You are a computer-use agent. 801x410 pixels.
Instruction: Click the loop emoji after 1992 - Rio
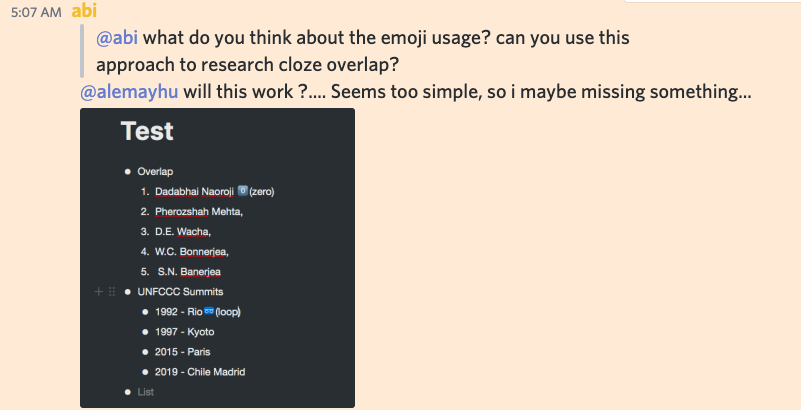(x=209, y=311)
